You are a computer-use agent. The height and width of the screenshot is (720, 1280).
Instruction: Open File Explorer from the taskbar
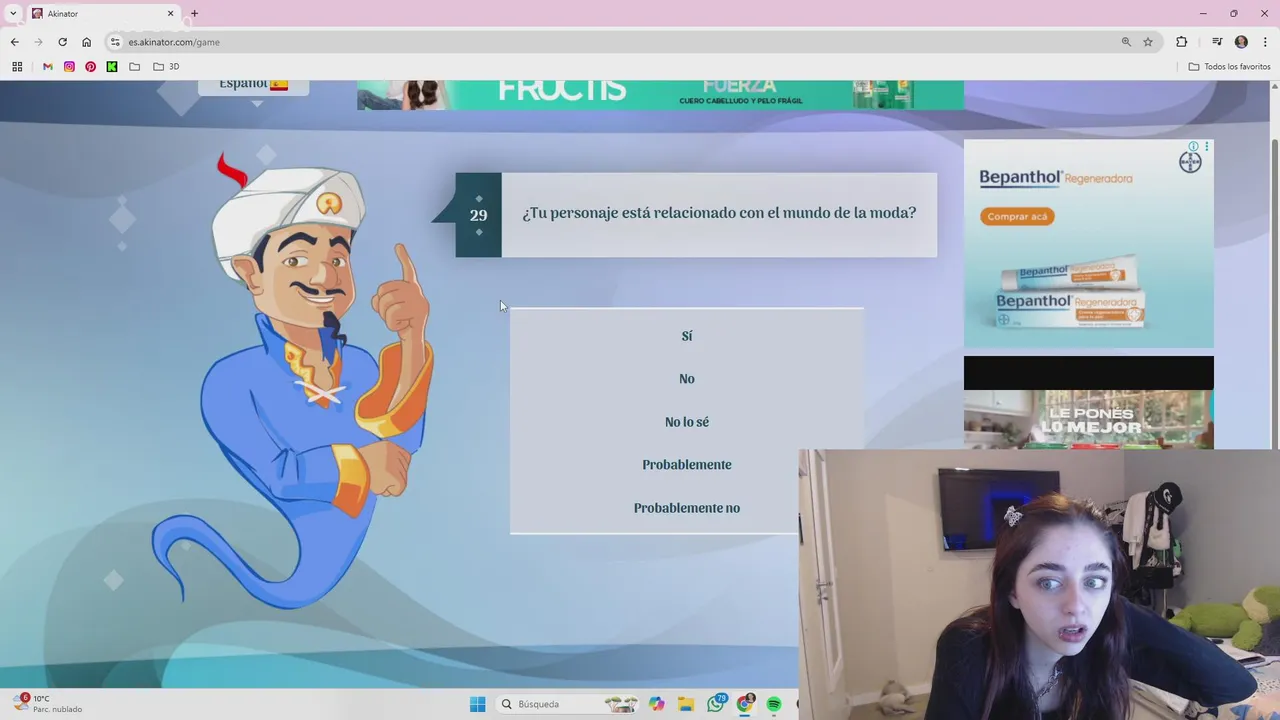[686, 704]
